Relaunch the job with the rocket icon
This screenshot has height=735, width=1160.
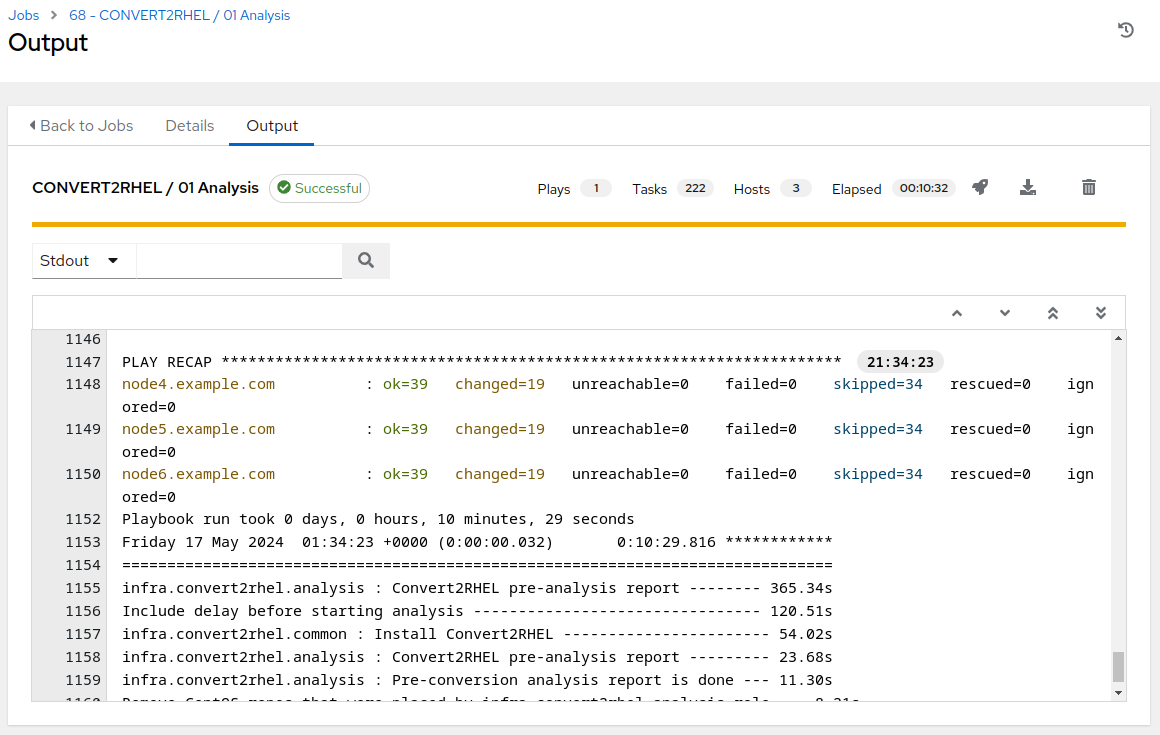980,188
